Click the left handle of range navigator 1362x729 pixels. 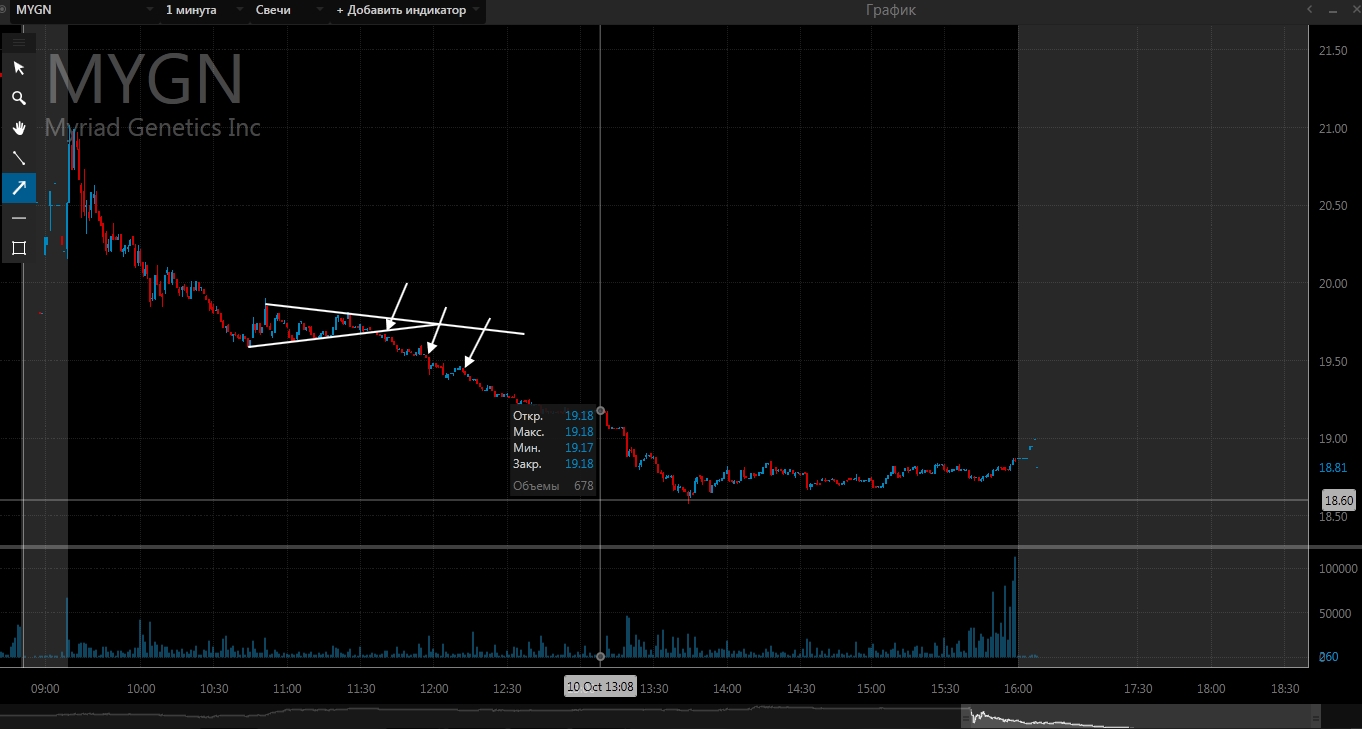(965, 717)
